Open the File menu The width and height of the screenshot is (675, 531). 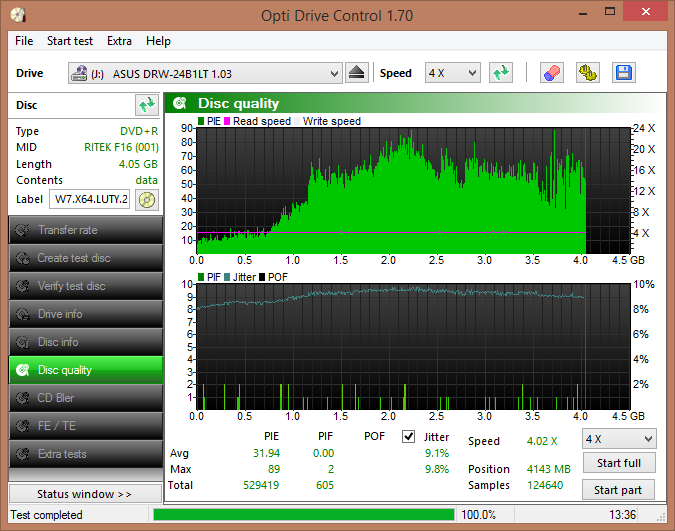coord(24,41)
